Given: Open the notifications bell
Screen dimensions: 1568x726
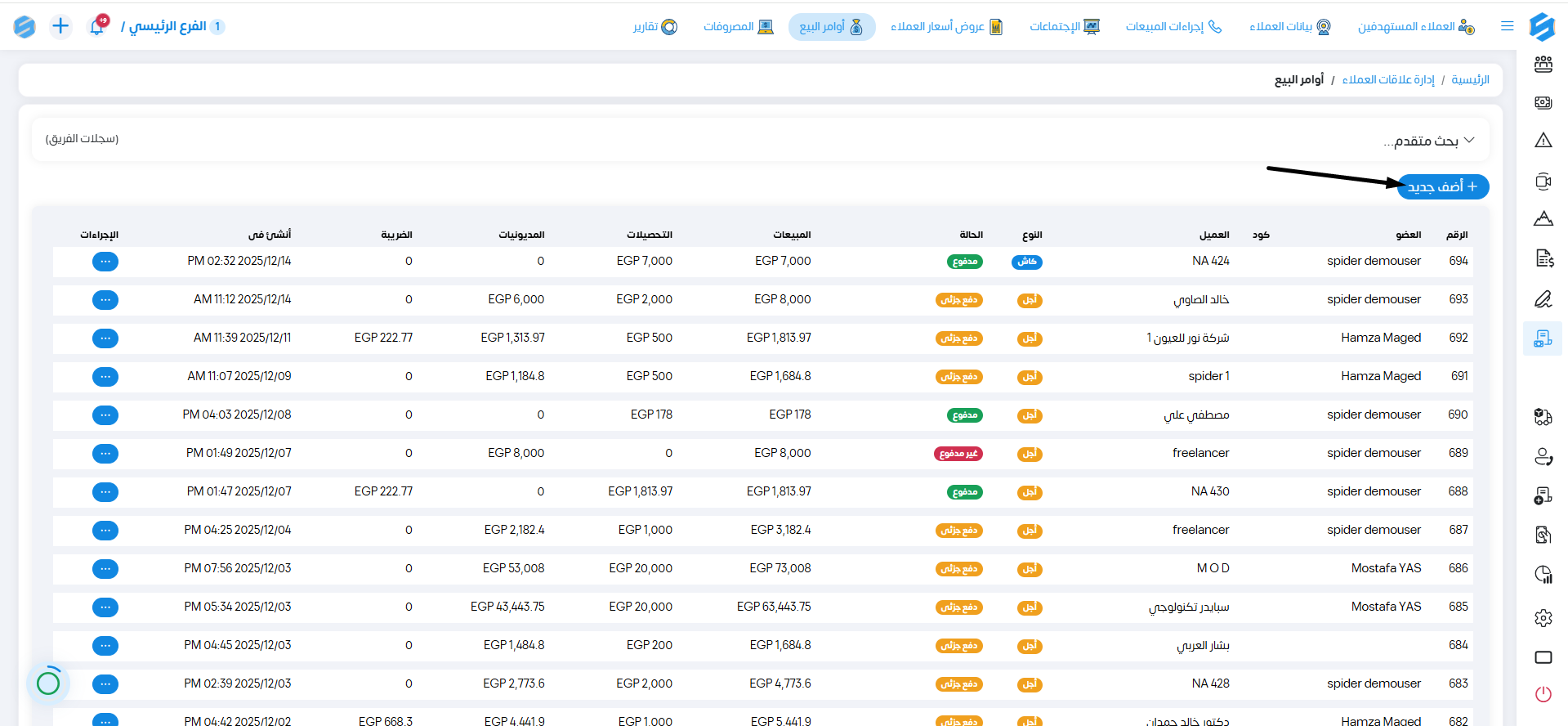Looking at the screenshot, I should point(97,26).
